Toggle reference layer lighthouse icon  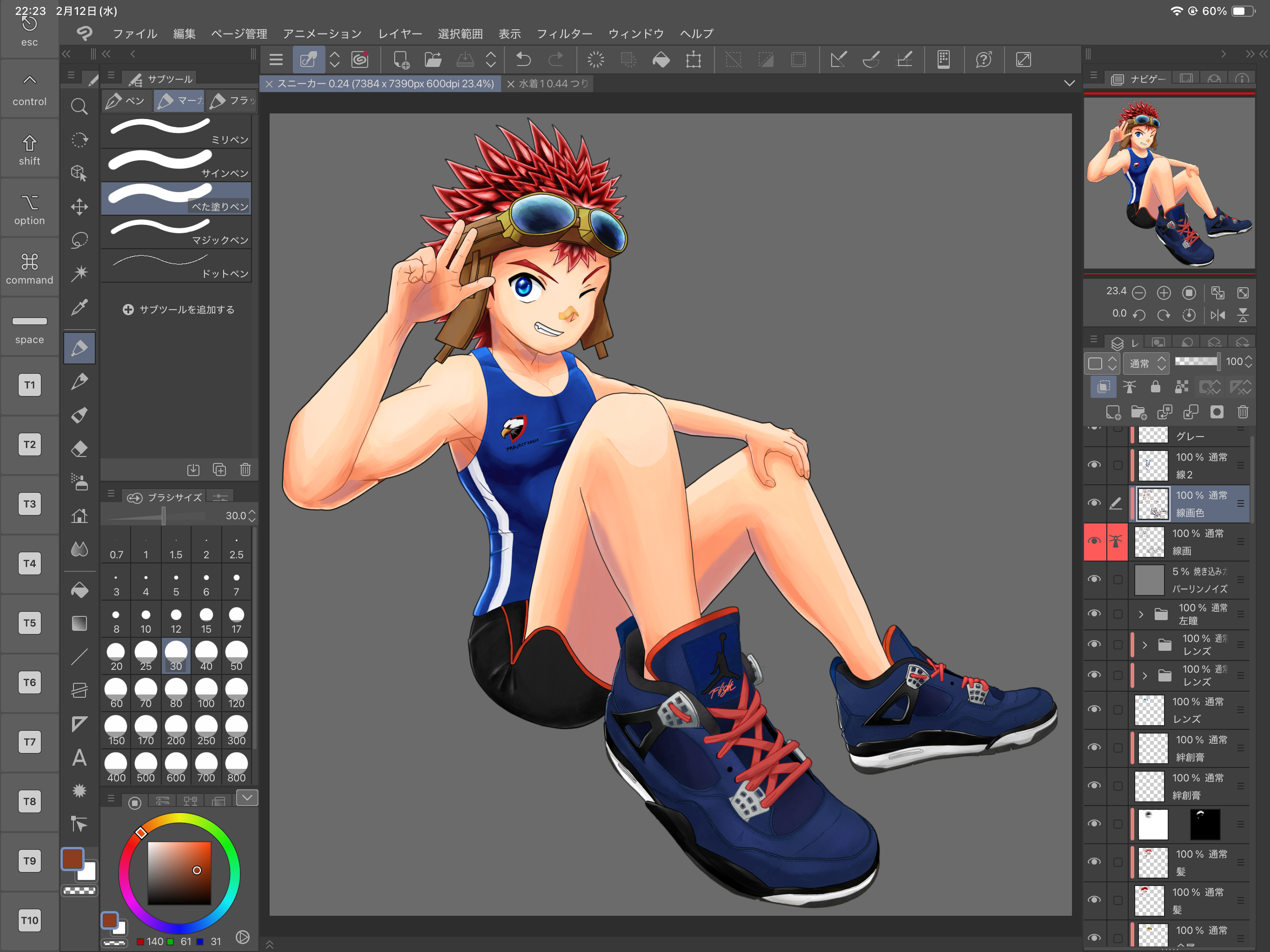coord(1129,386)
